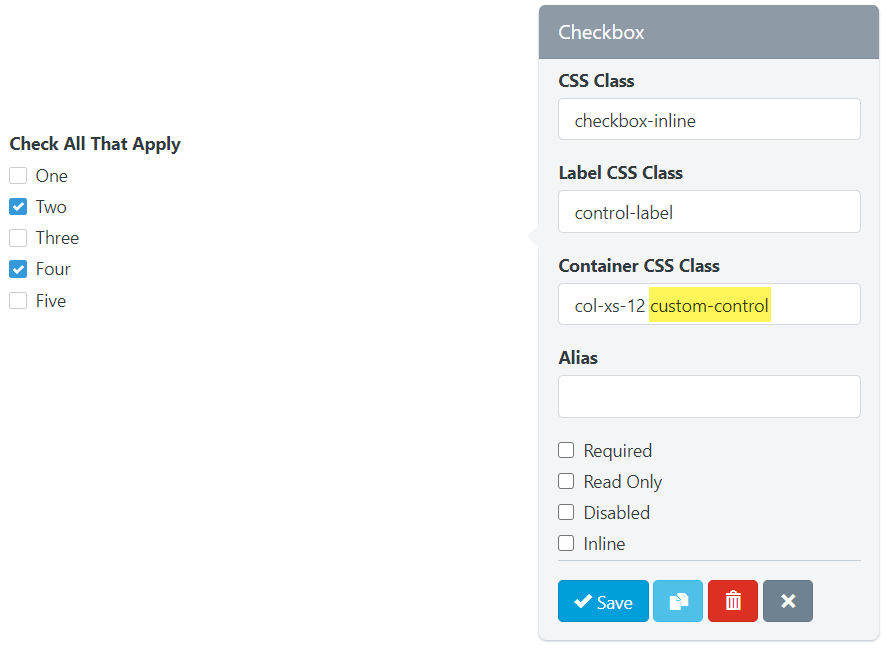Click the gray X cancel button
Image resolution: width=889 pixels, height=648 pixels.
click(788, 601)
